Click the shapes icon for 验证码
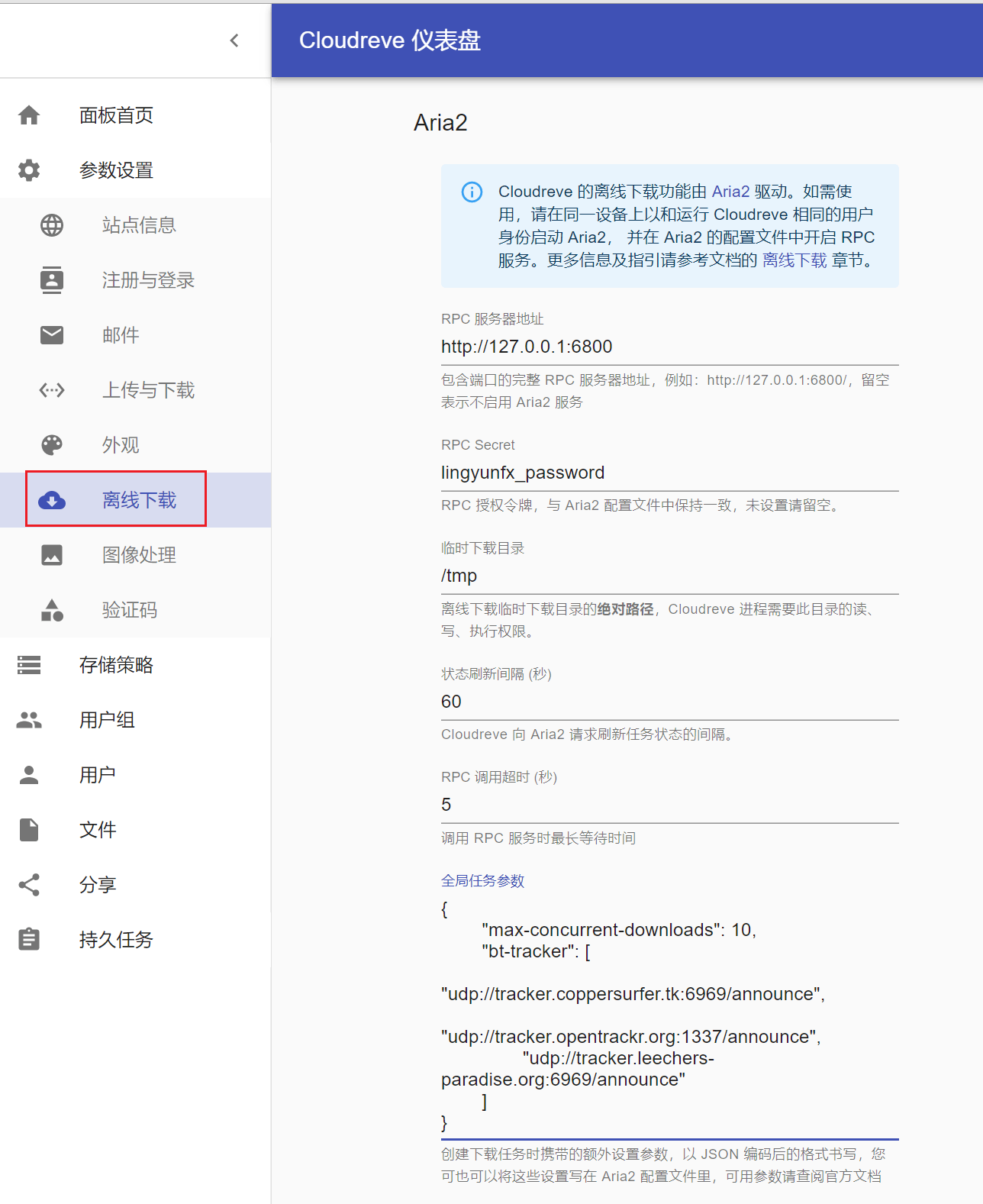 (52, 610)
